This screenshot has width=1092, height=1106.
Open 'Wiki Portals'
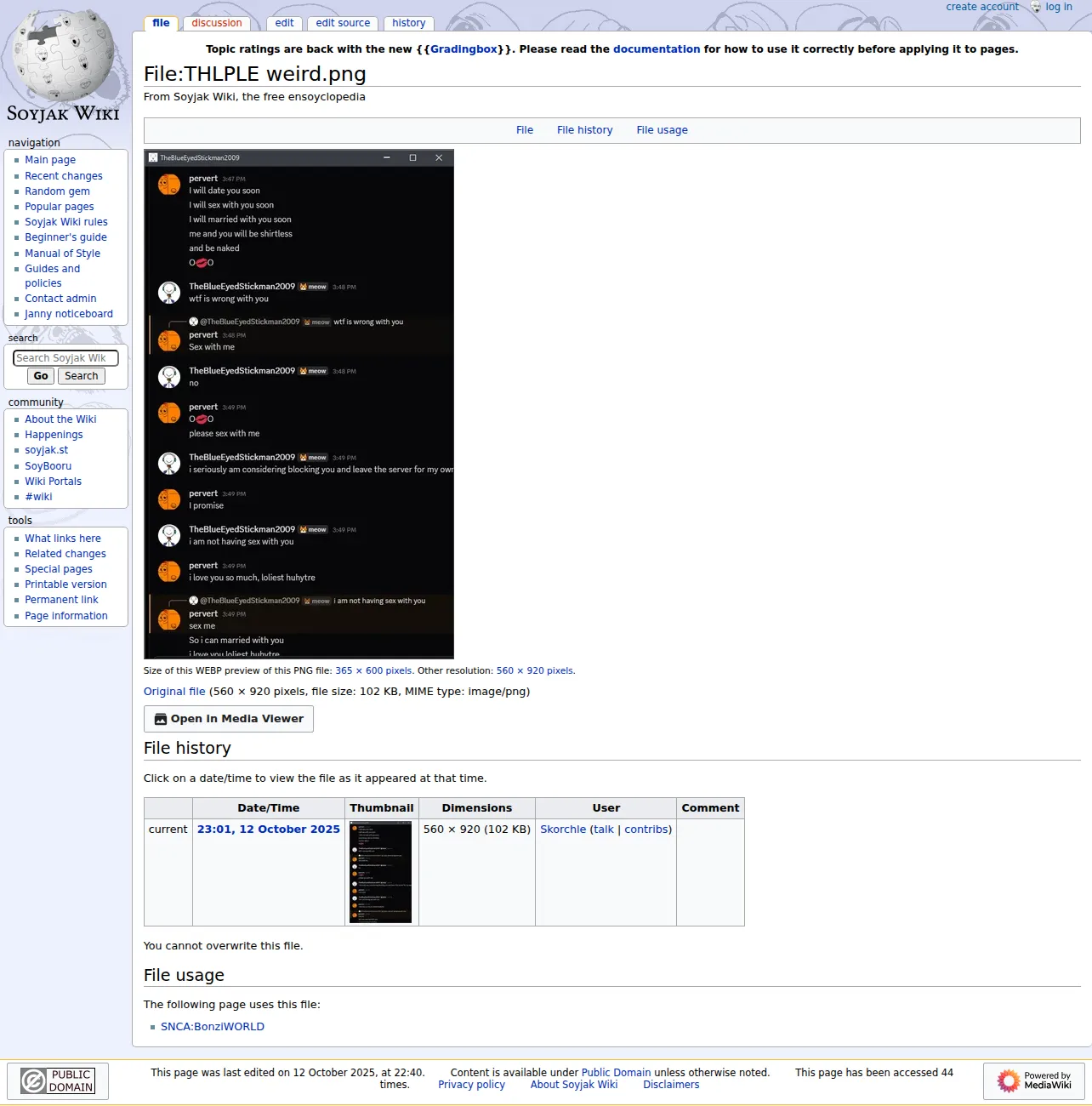click(53, 482)
